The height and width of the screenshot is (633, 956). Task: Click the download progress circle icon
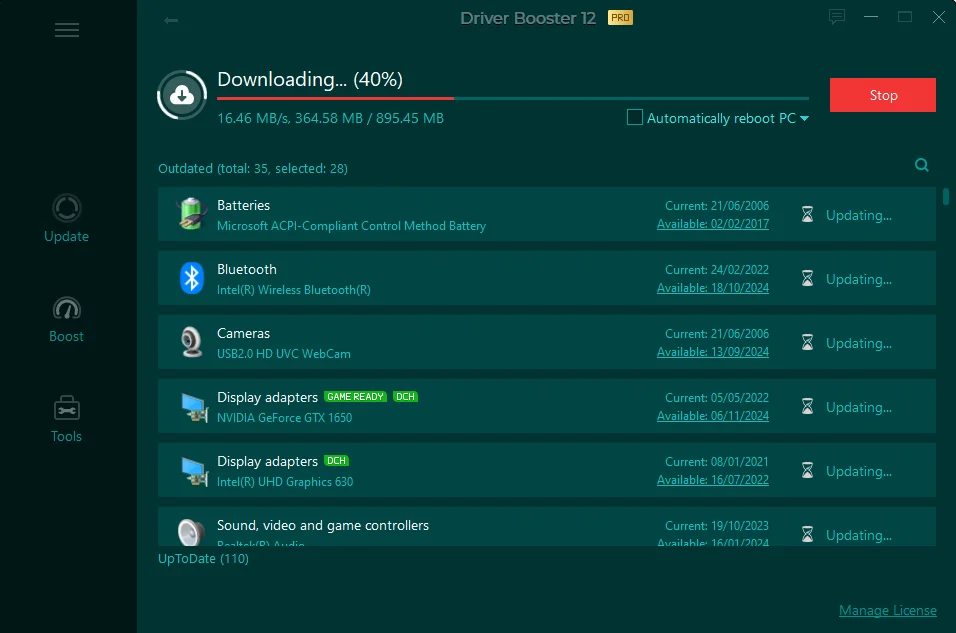tap(182, 95)
